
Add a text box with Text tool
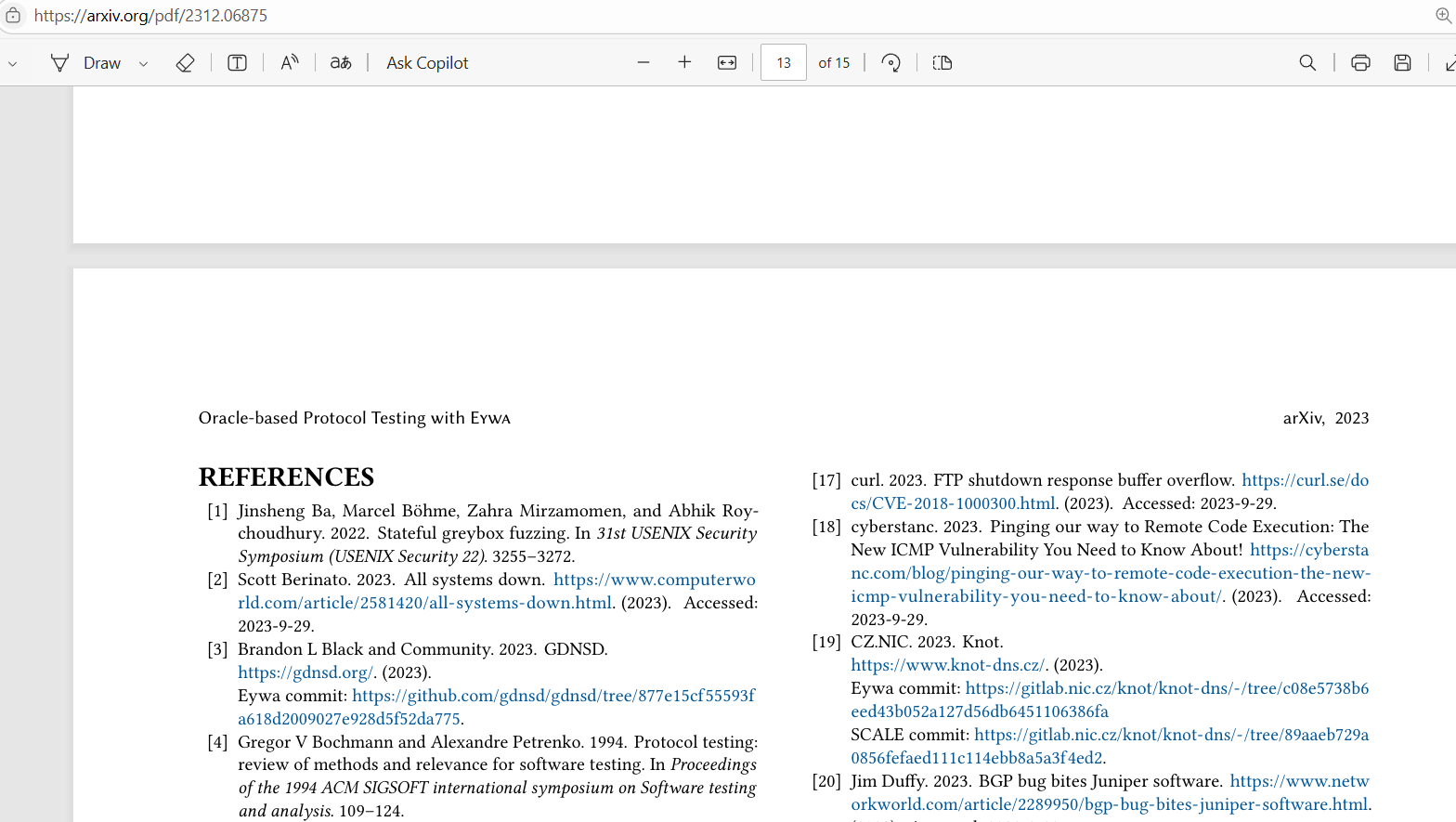click(237, 62)
